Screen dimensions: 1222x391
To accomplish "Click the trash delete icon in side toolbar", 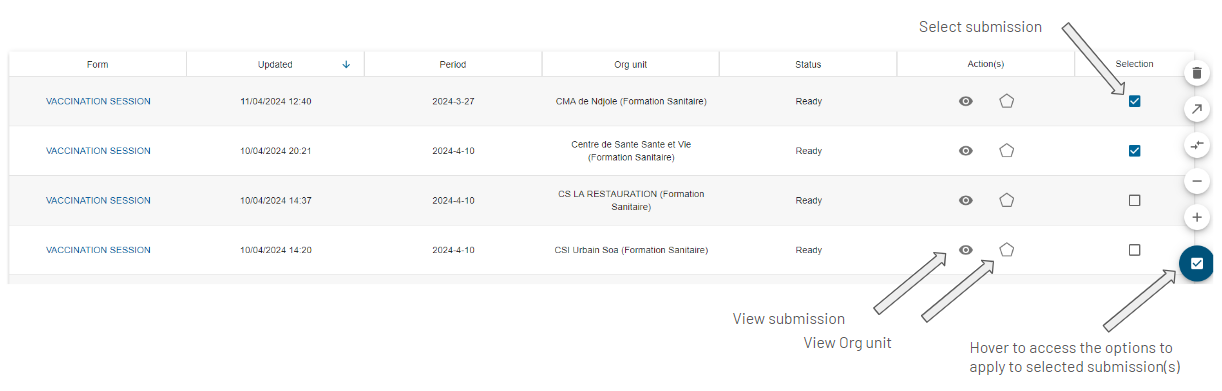I will [x=1197, y=73].
